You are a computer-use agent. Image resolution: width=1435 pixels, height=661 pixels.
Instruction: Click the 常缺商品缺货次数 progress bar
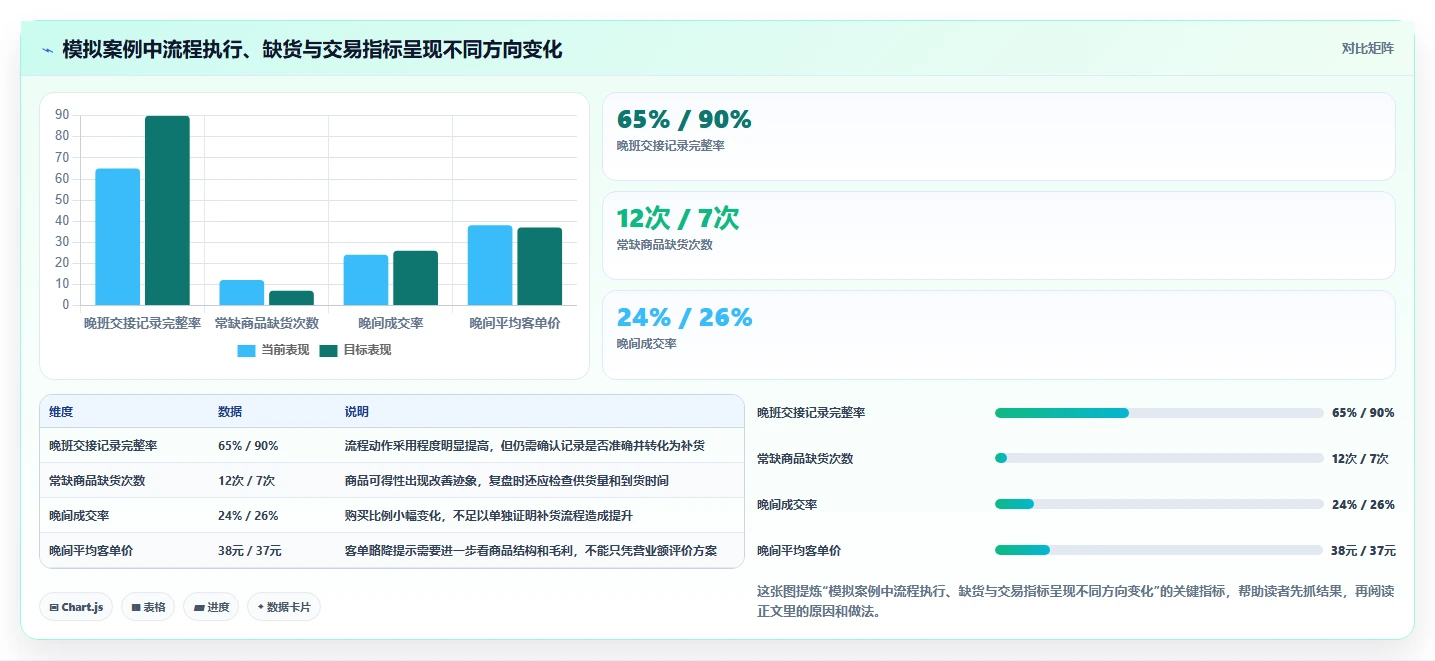point(1159,459)
